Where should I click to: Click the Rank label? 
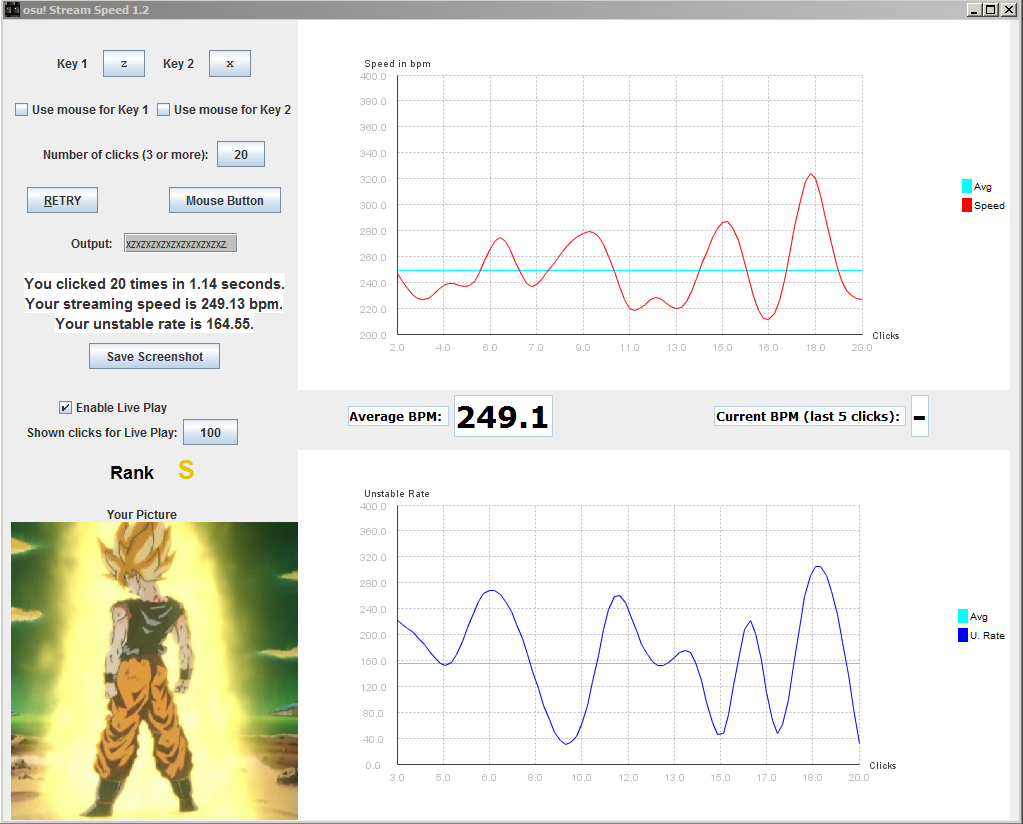click(132, 472)
